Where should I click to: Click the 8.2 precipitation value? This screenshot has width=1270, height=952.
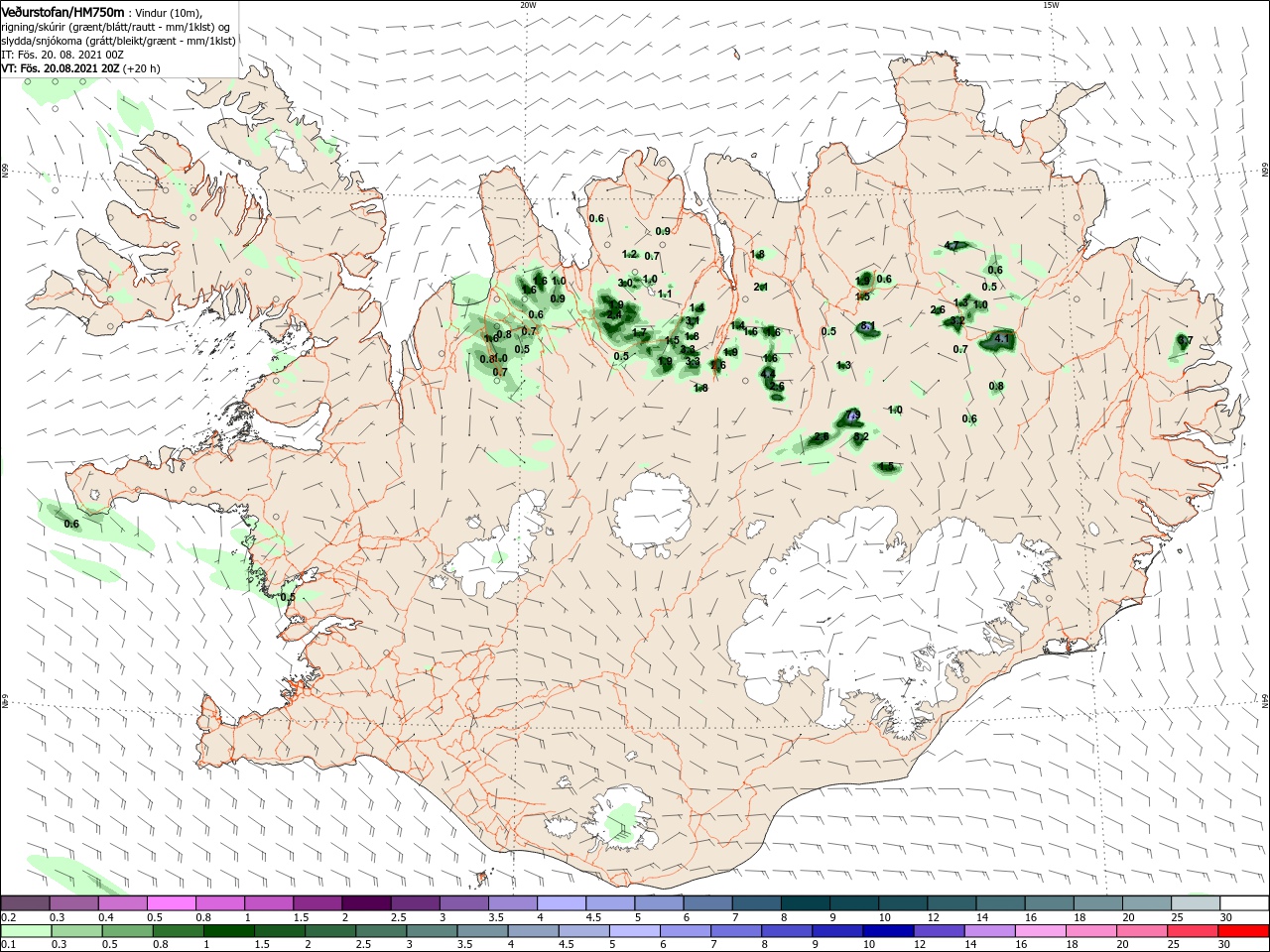[861, 436]
